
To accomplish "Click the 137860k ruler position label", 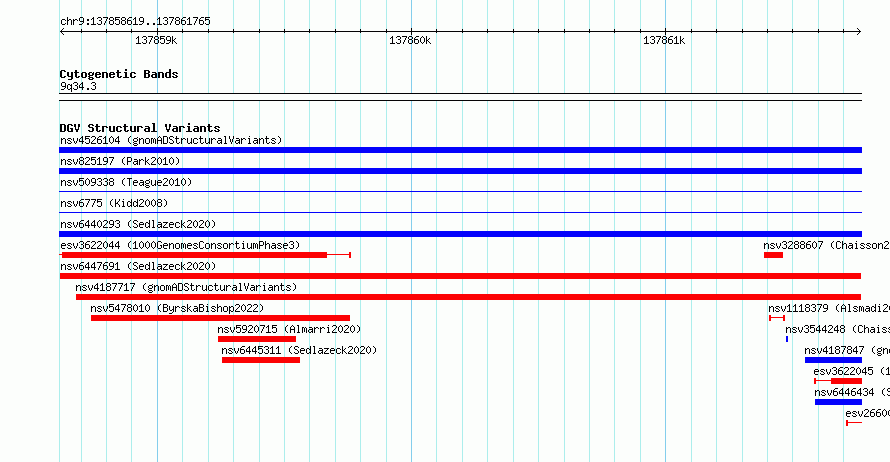I will [410, 40].
